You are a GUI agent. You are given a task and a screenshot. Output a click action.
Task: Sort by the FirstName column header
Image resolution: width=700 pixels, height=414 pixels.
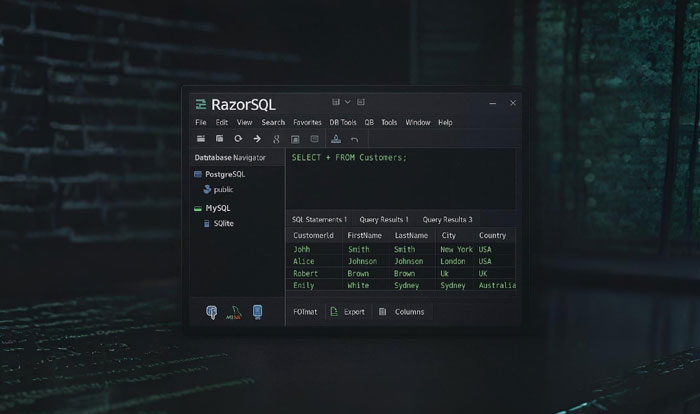point(364,235)
